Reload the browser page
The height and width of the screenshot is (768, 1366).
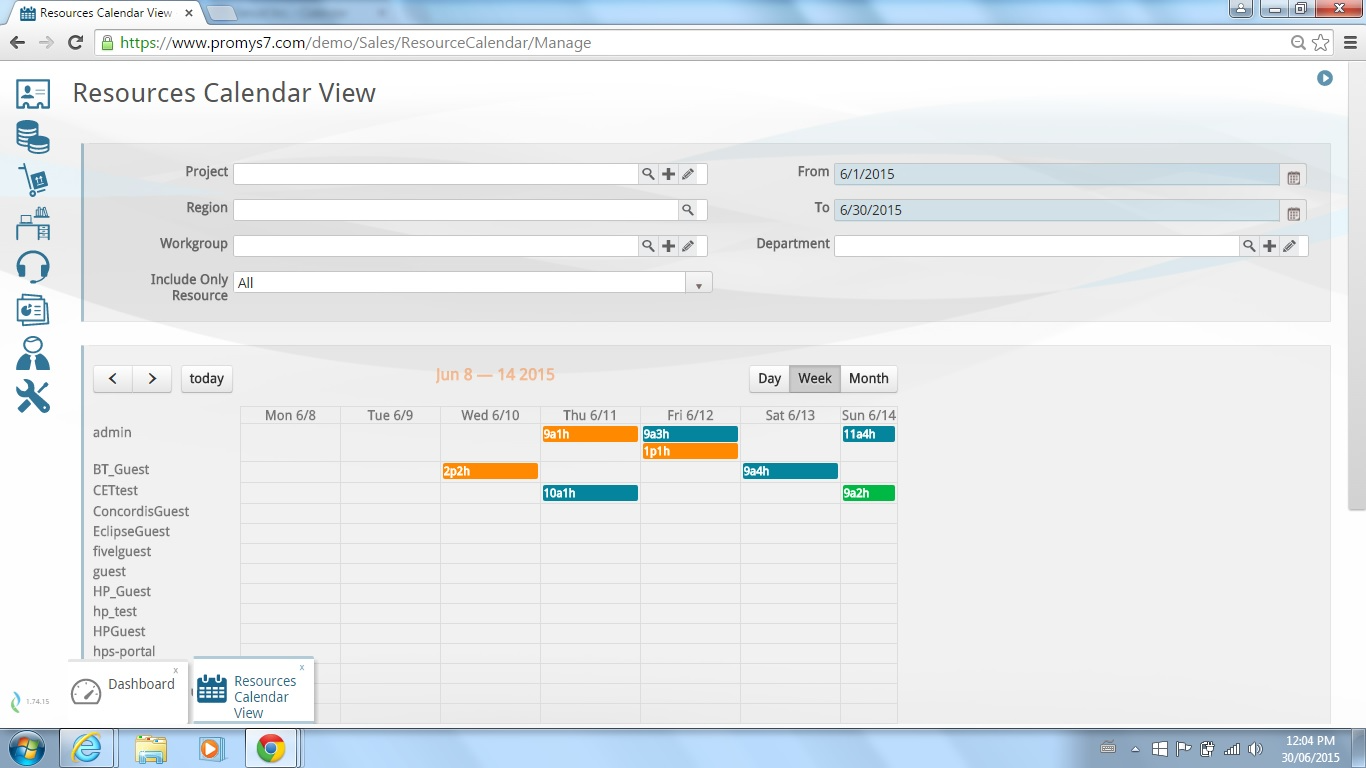click(75, 42)
